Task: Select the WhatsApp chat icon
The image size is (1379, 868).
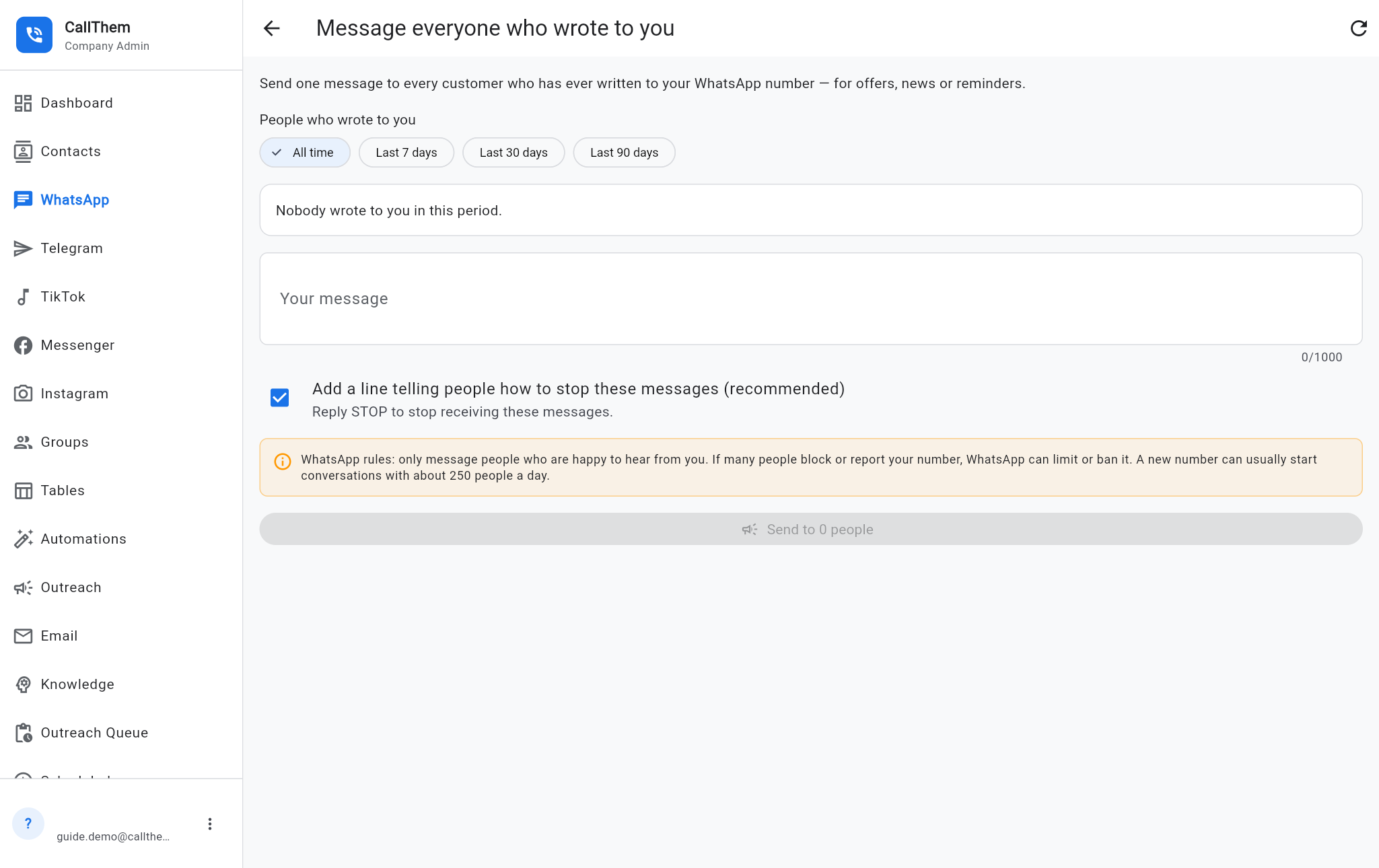Action: (x=23, y=200)
